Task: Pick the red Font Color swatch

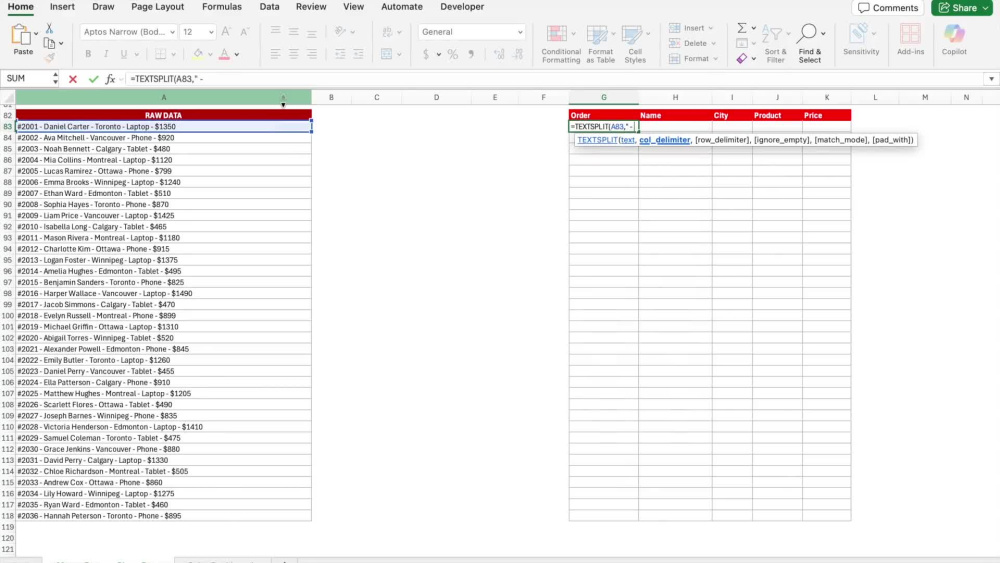Action: (224, 55)
